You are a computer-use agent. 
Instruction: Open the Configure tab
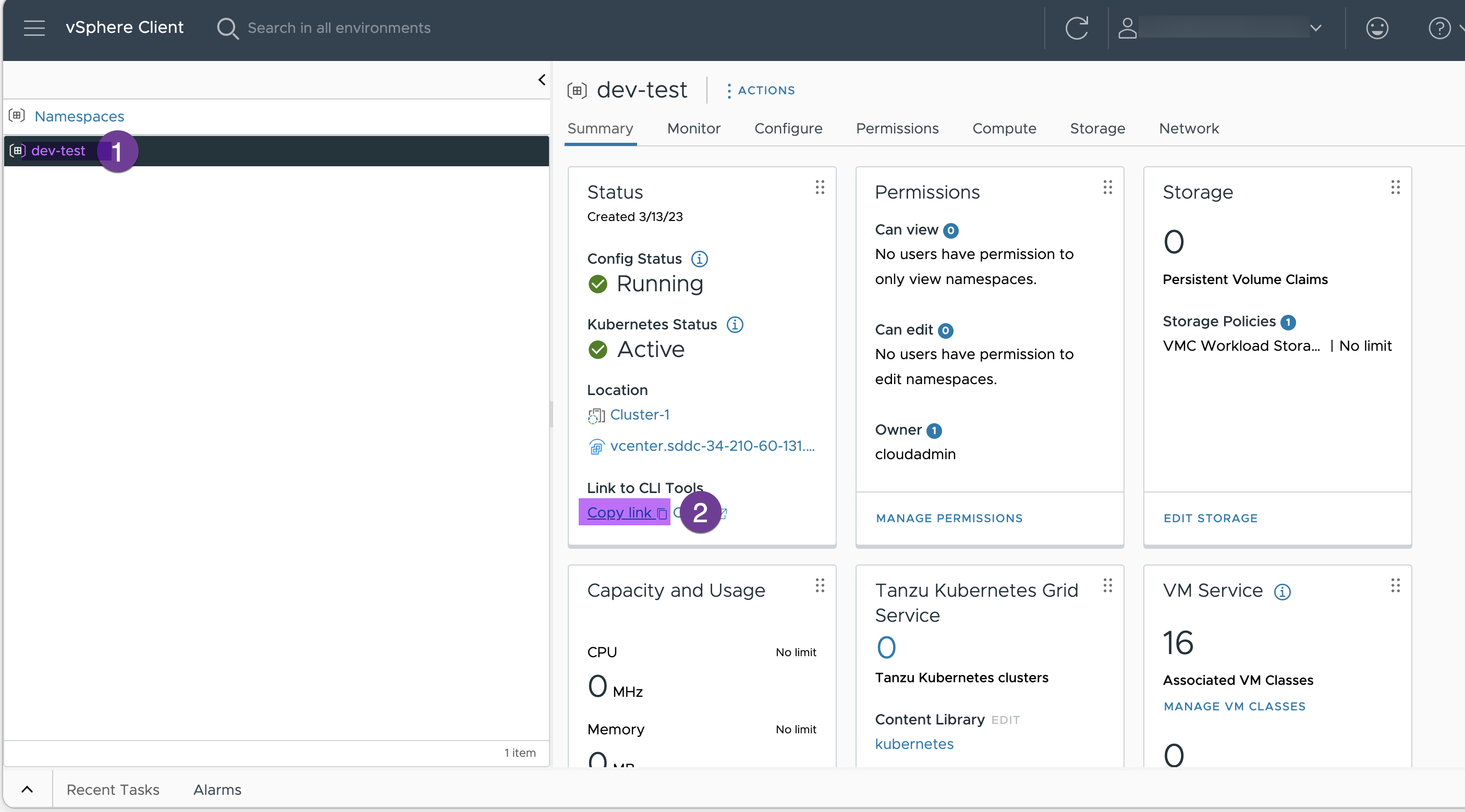pyautogui.click(x=788, y=129)
